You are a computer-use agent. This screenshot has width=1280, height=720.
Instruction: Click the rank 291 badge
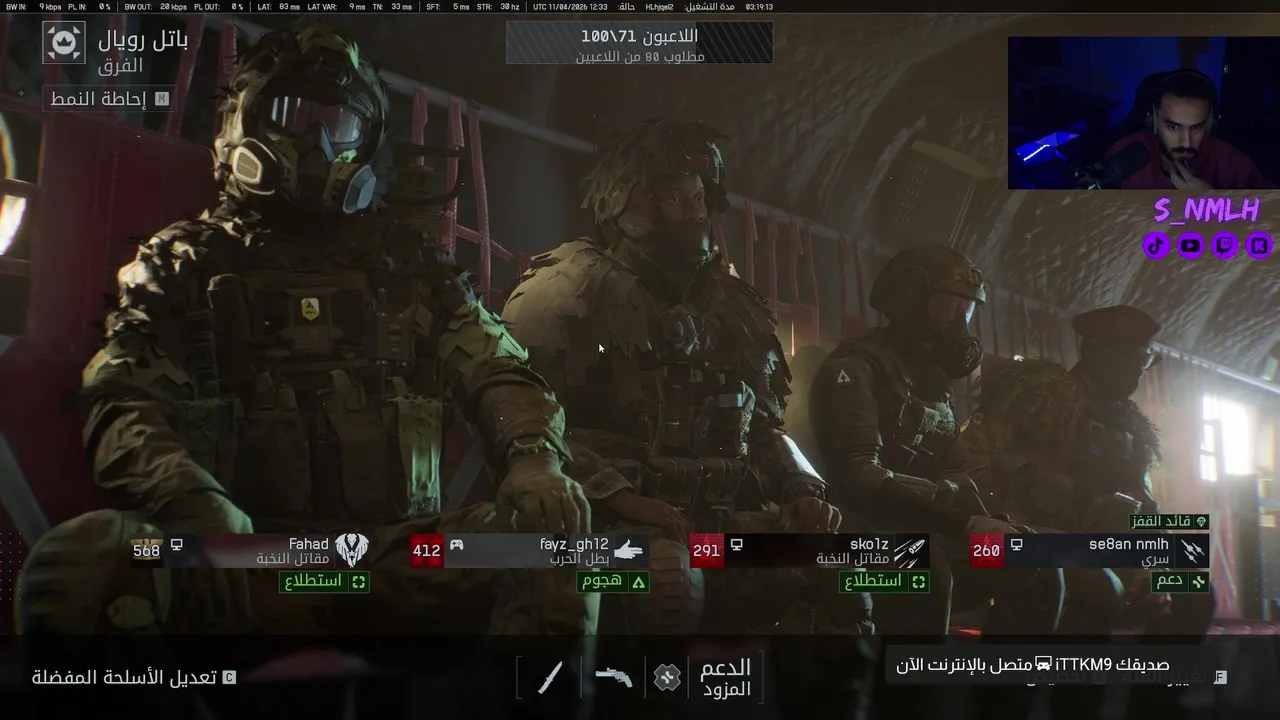click(706, 550)
